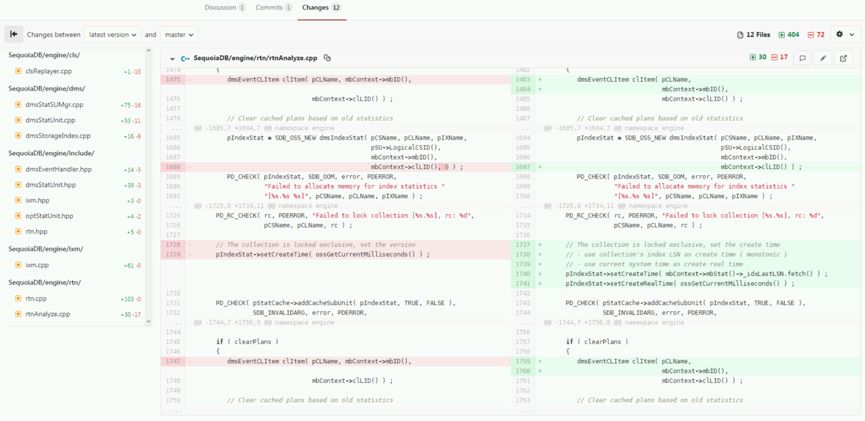Click the green plus icon beside 30
The image size is (865, 421).
[x=753, y=57]
